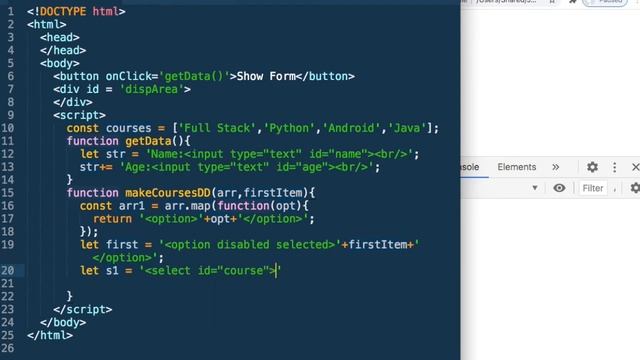This screenshot has height=360, width=640.
Task: Click 'makeCoursesDD' function name on line 15
Action: (168, 193)
